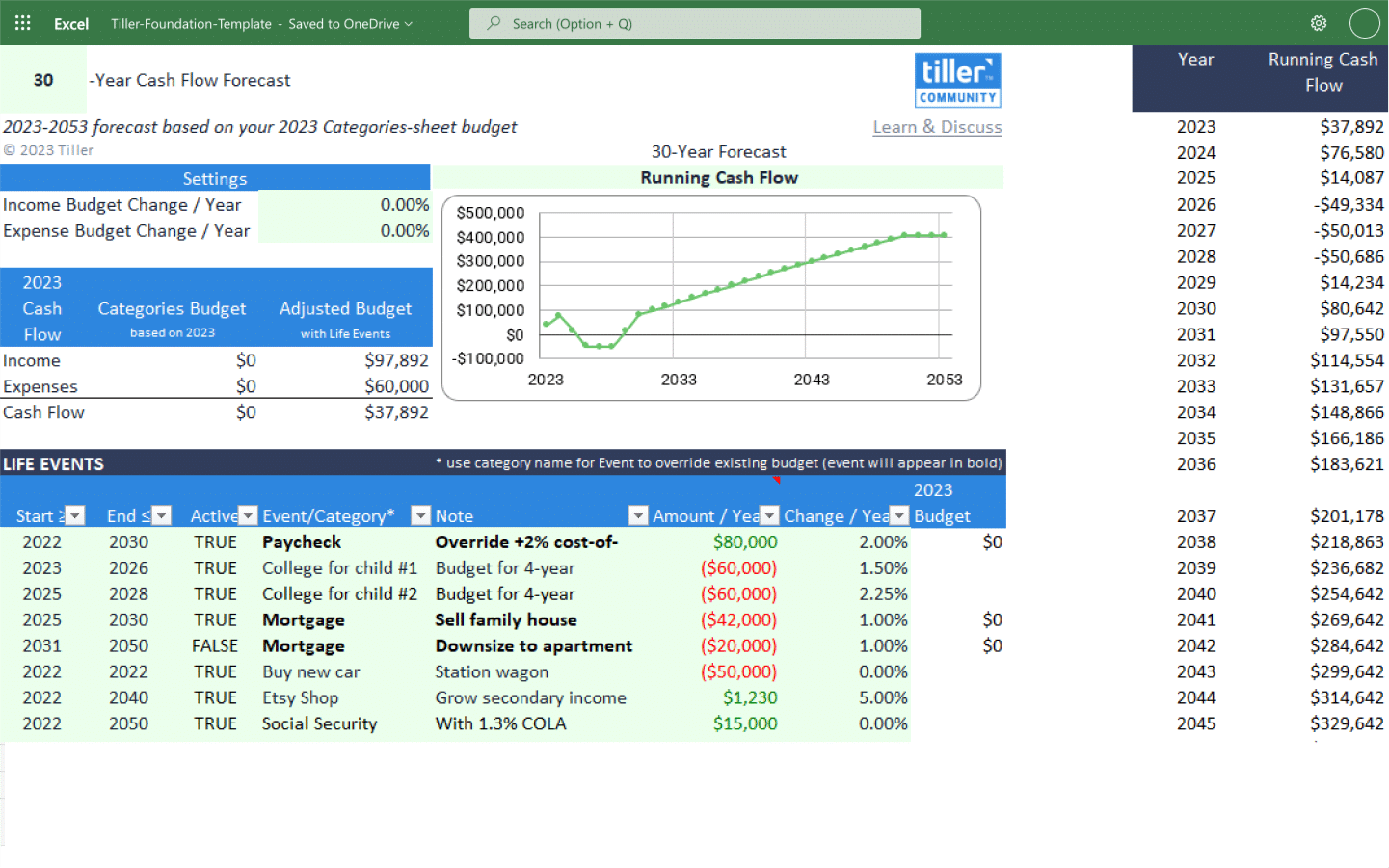Open the Start column filter button

point(75,516)
